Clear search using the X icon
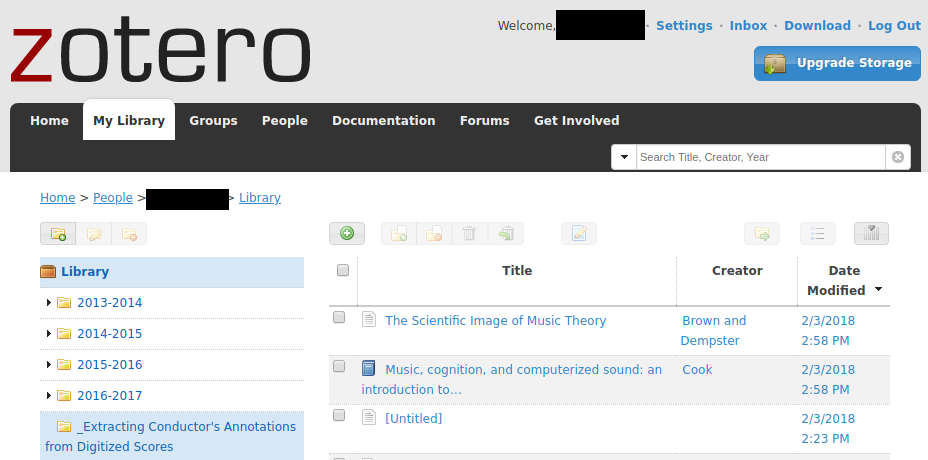Screen dimensions: 928x460 (x=898, y=157)
